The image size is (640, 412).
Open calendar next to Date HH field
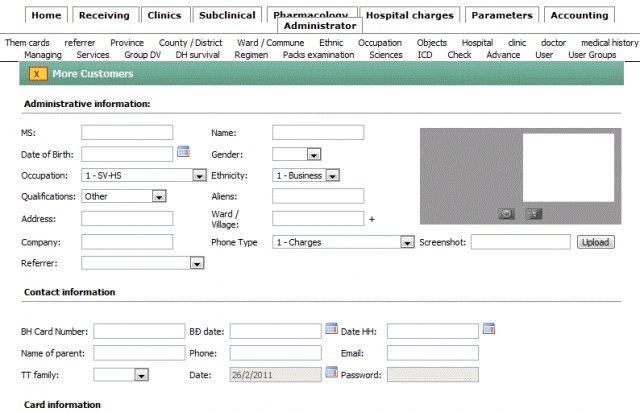pos(489,329)
